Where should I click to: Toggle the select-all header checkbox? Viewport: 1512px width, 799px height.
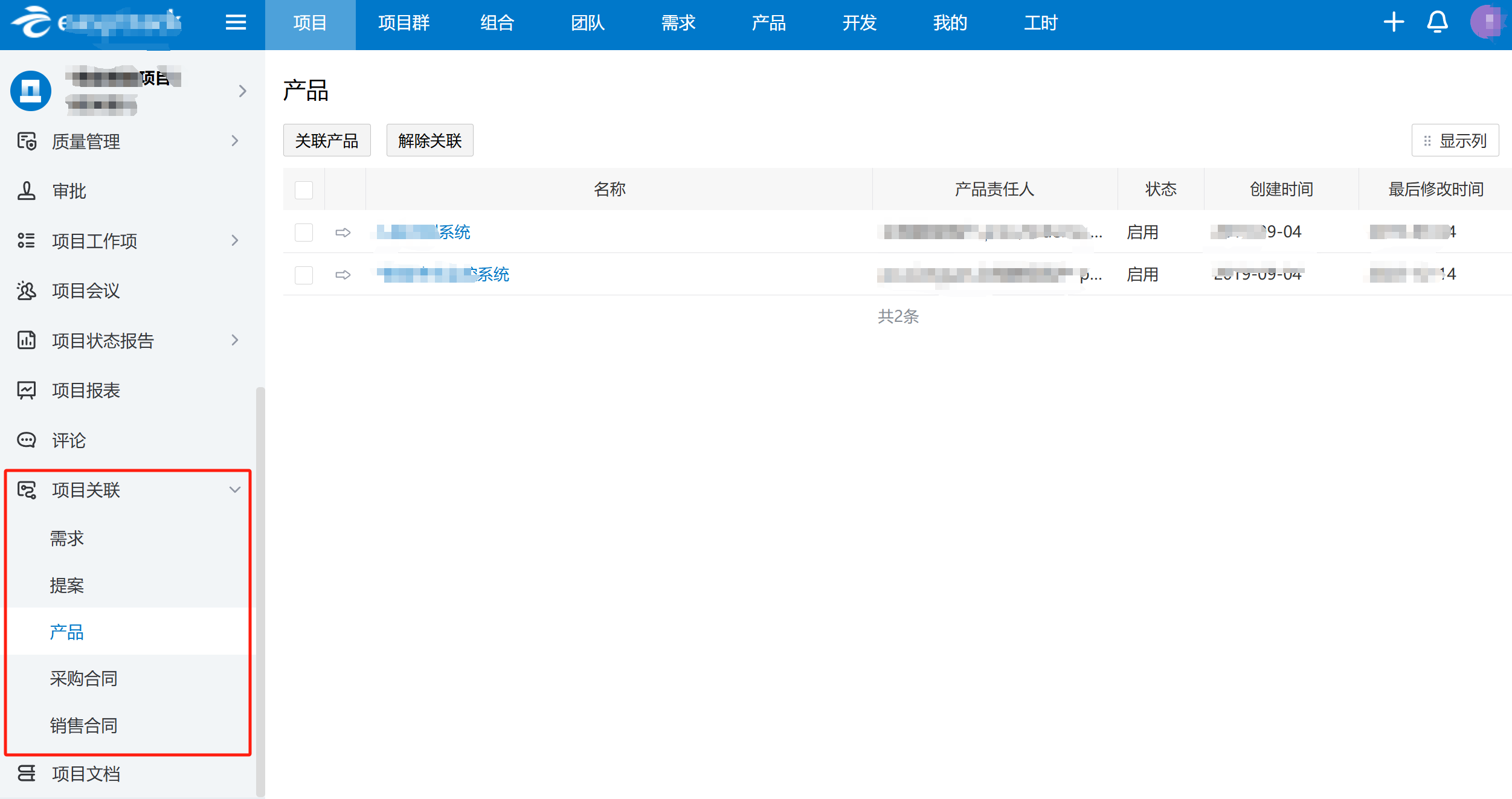(x=304, y=190)
